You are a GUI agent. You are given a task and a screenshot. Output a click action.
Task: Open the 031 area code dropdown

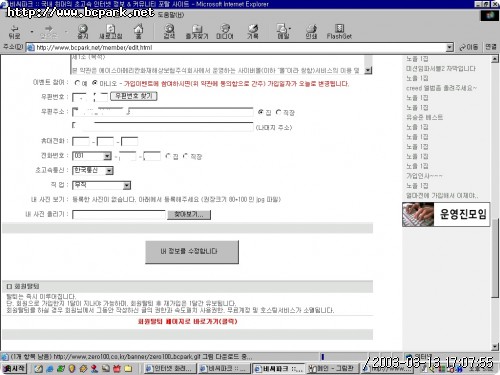pyautogui.click(x=107, y=156)
